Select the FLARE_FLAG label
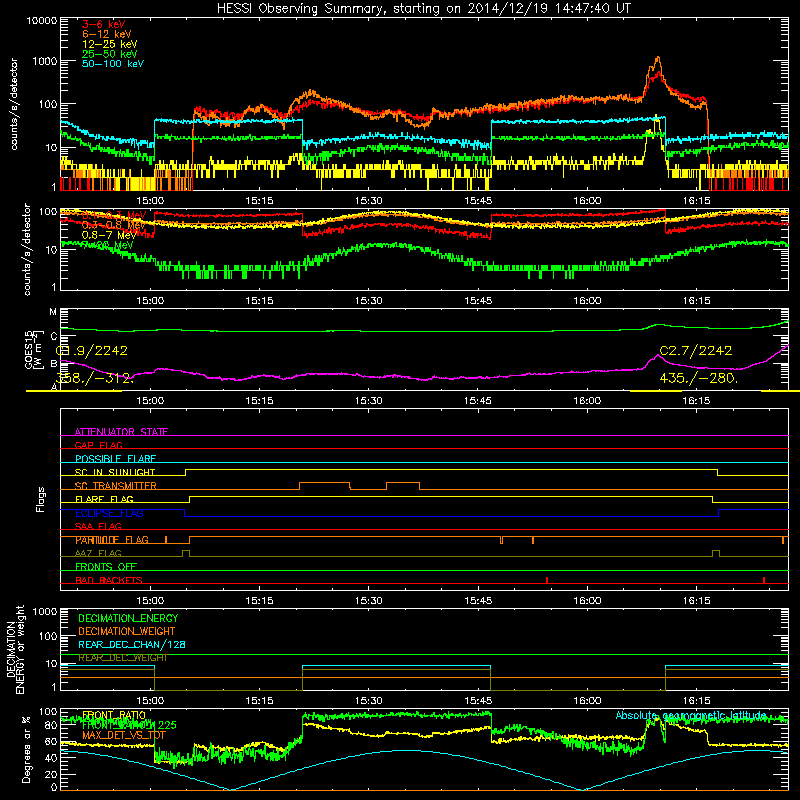Image resolution: width=800 pixels, height=800 pixels. [x=104, y=499]
